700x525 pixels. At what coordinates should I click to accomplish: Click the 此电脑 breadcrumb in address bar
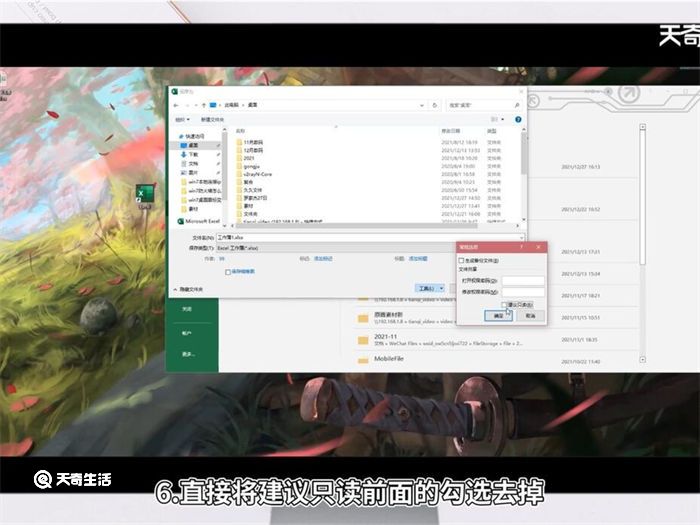point(231,105)
